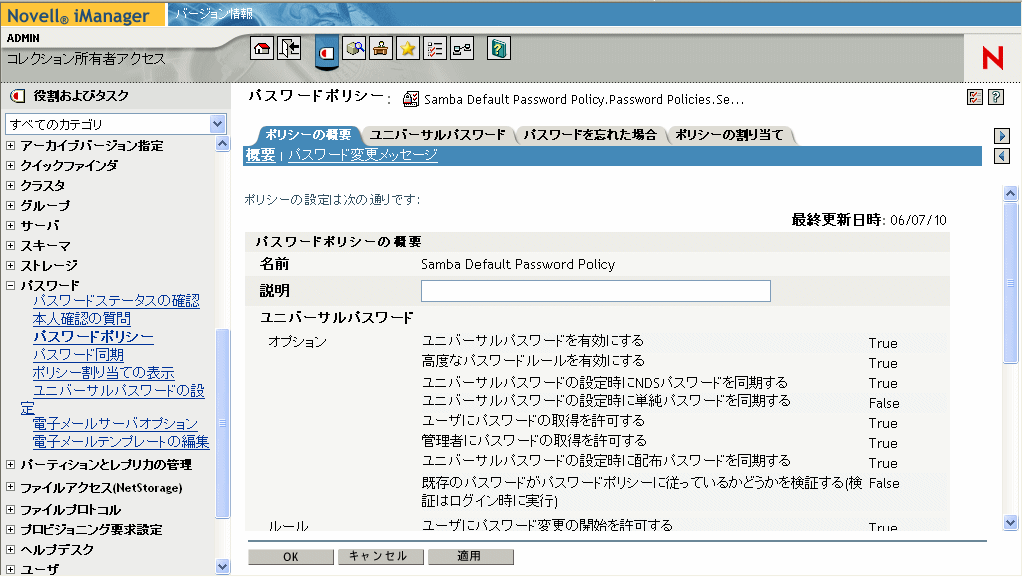Select the ポリシーの概要 tab
The height and width of the screenshot is (577, 1022).
[x=308, y=135]
